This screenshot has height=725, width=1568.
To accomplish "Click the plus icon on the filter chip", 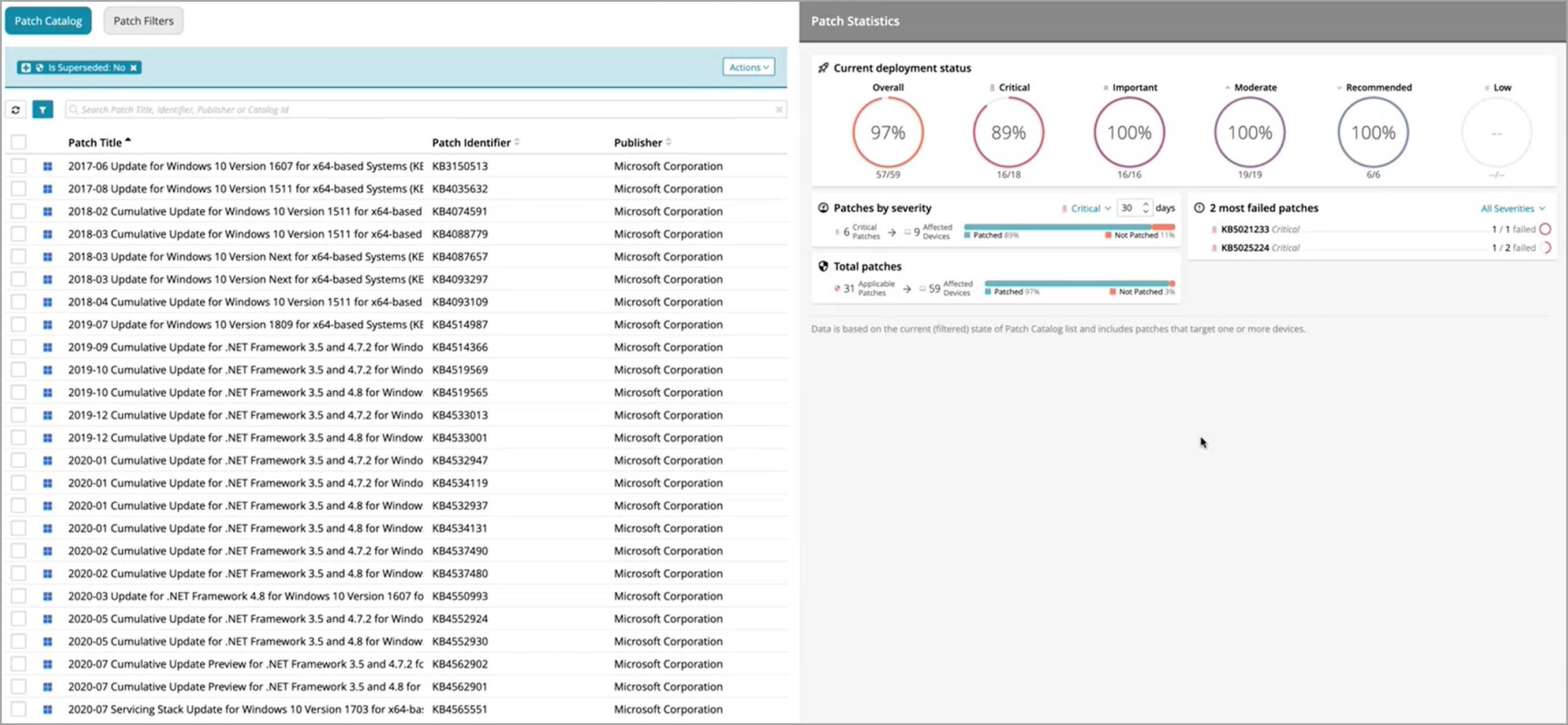I will point(25,68).
